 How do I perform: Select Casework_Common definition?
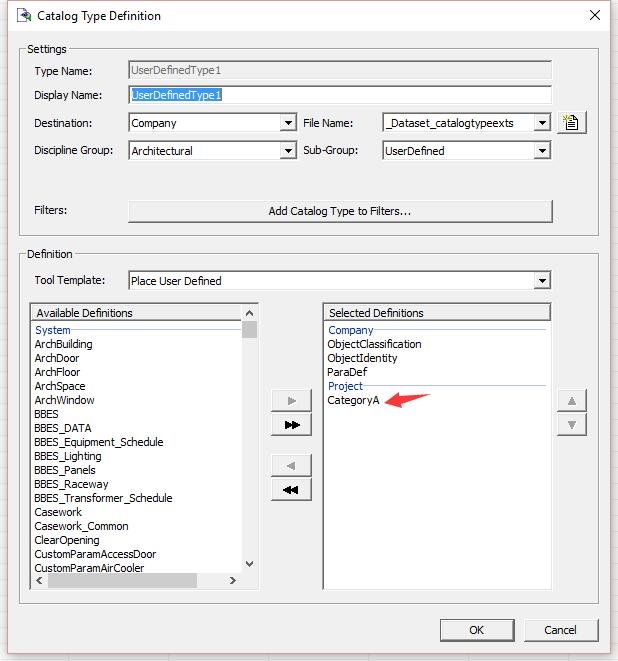point(81,526)
